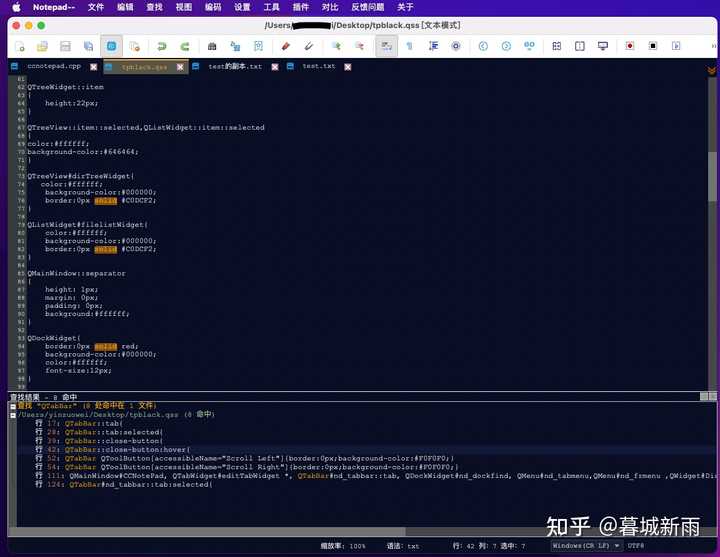Open the tab list arrow at right edge
This screenshot has height=557, width=720.
pyautogui.click(x=711, y=70)
